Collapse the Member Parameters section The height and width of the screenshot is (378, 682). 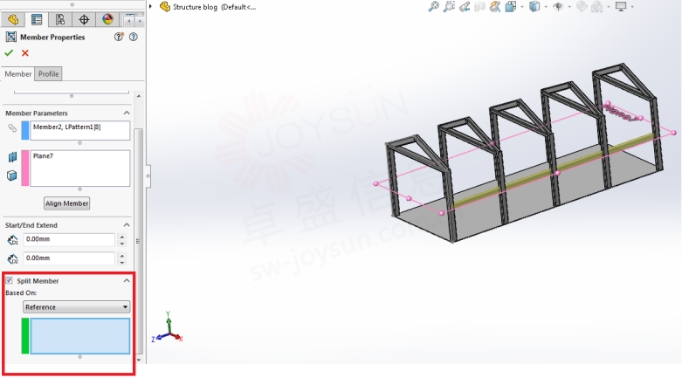coord(127,113)
